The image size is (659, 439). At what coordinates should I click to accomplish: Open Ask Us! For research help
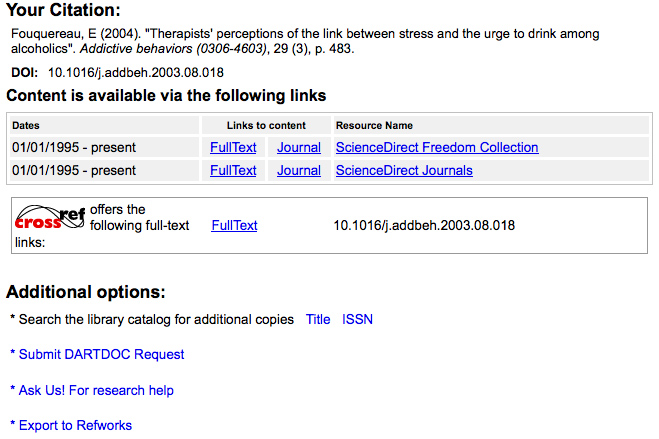pyautogui.click(x=96, y=390)
